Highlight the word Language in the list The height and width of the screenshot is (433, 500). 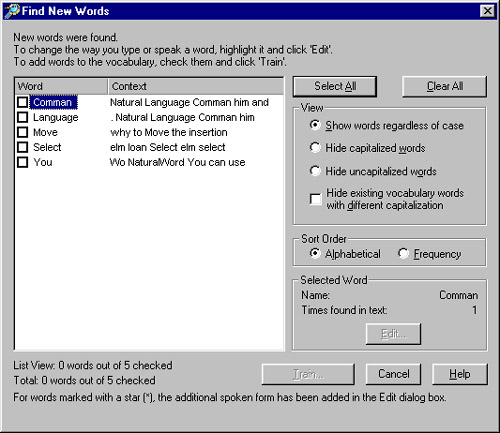click(x=55, y=117)
